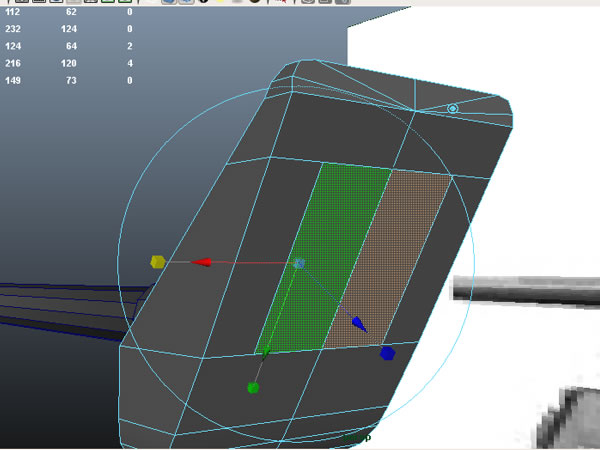The image size is (600, 450).
Task: Select the yellow cube scale handle
Action: point(158,262)
